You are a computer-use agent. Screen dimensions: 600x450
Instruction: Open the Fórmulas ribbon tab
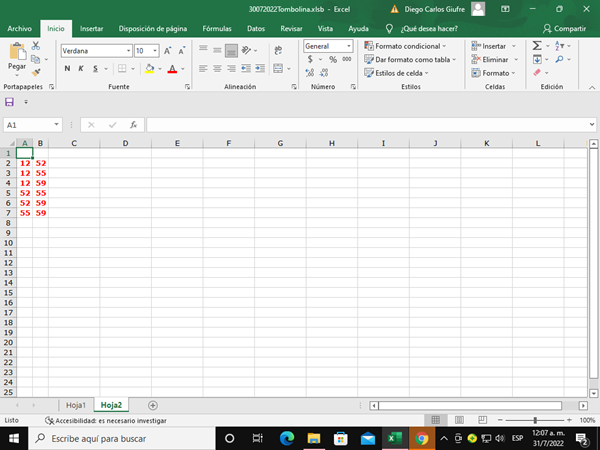(x=215, y=29)
